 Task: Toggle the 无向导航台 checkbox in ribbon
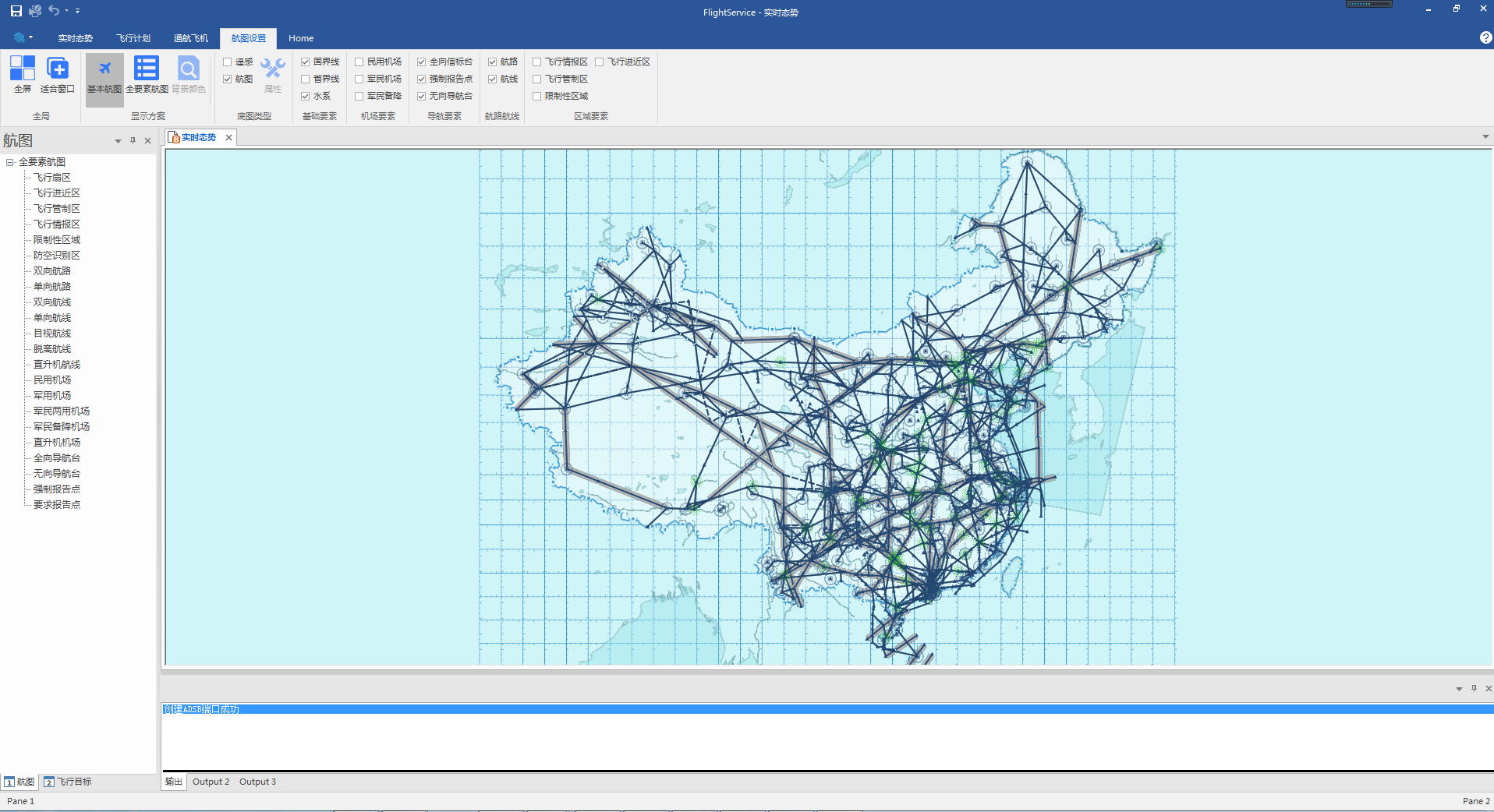(422, 96)
